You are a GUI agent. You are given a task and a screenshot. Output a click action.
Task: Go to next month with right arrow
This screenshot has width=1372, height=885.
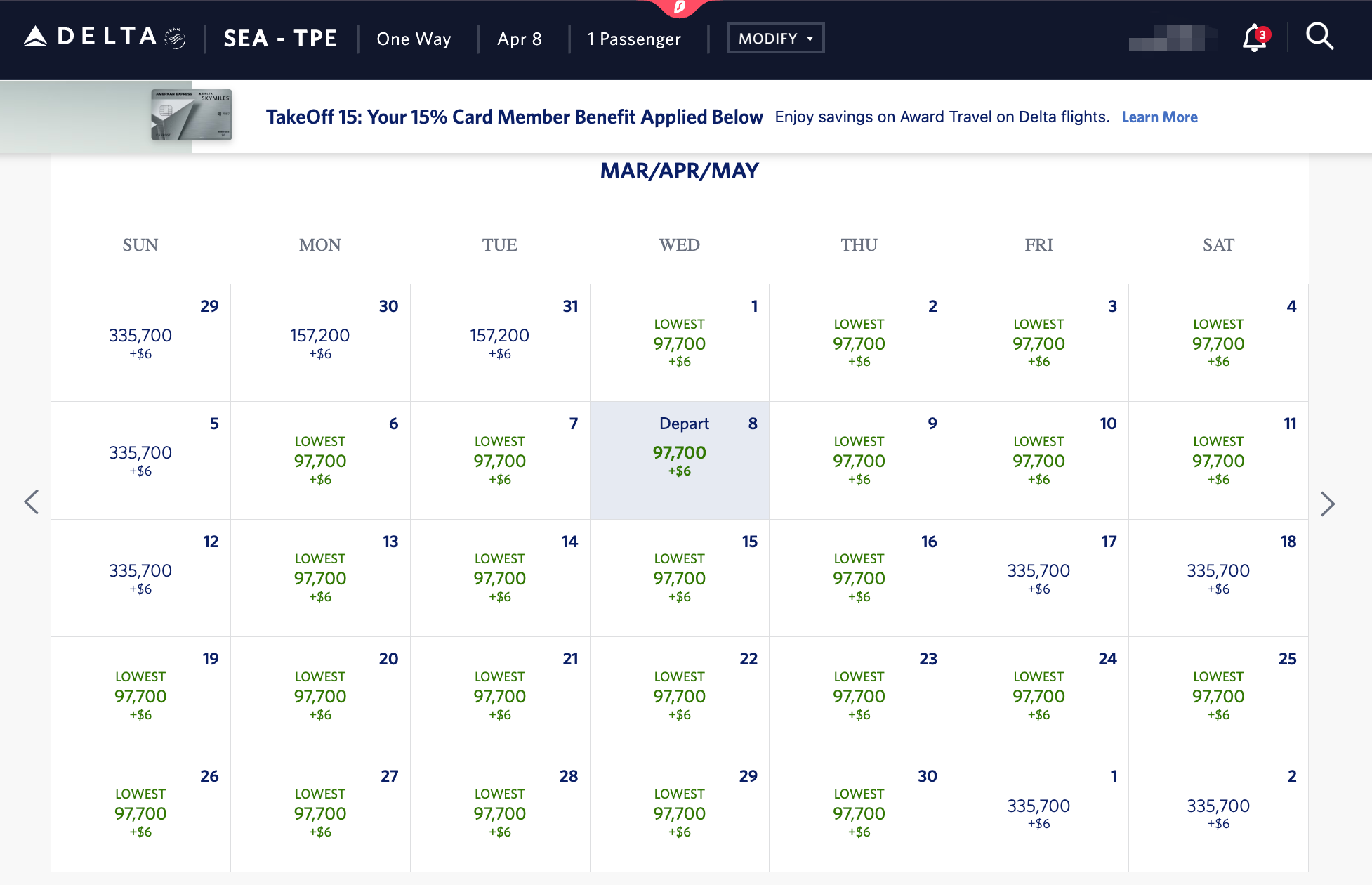[x=1327, y=504]
